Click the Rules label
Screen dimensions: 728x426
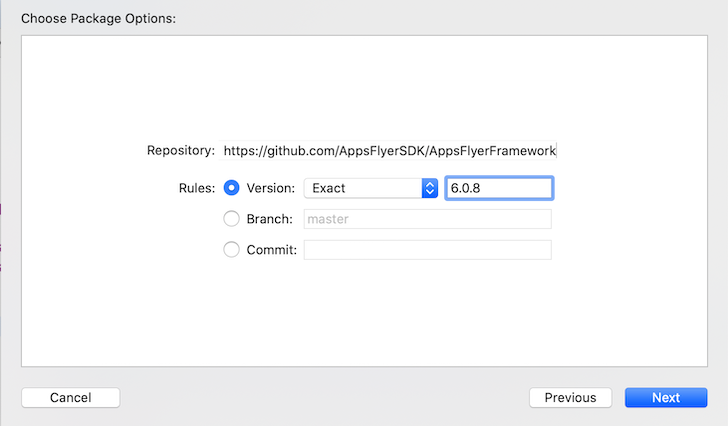pyautogui.click(x=197, y=188)
